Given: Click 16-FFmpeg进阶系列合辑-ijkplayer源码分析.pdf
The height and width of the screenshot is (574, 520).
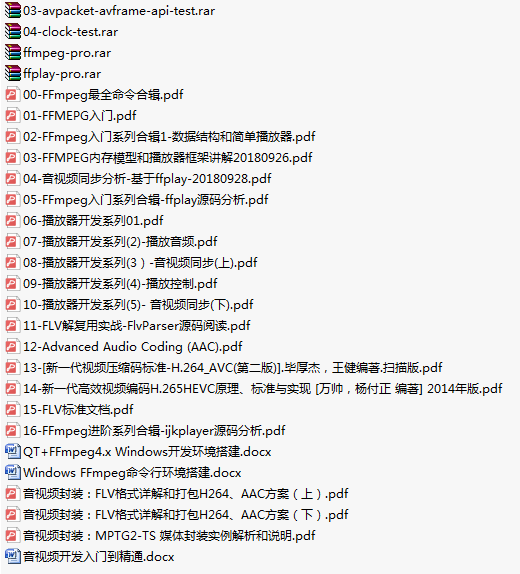Looking at the screenshot, I should (154, 430).
